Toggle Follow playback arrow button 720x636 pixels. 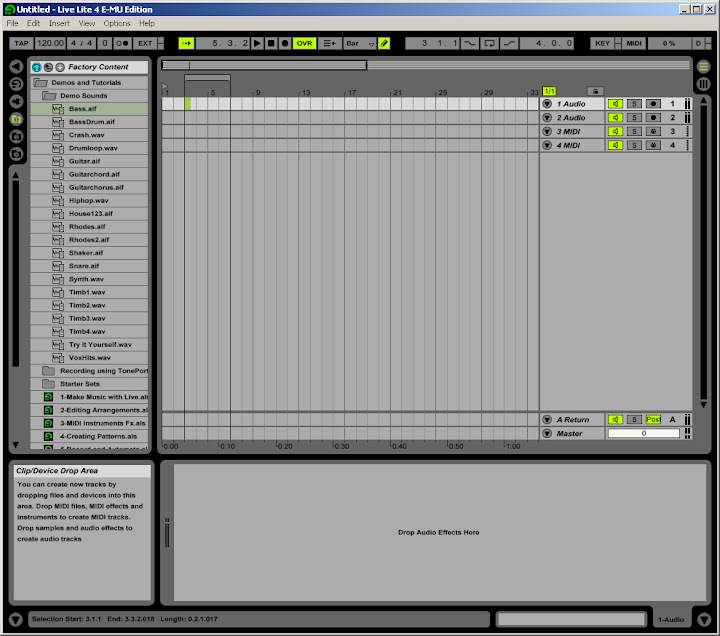click(x=186, y=43)
